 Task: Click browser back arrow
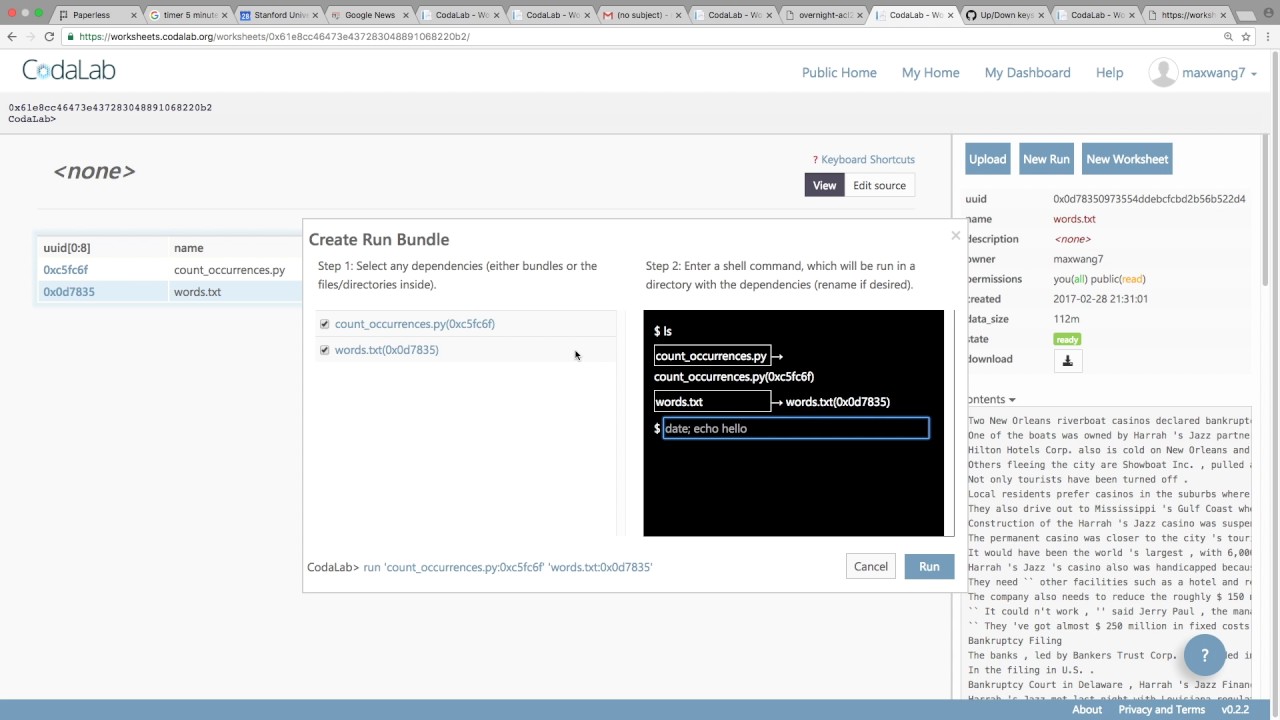(x=12, y=36)
